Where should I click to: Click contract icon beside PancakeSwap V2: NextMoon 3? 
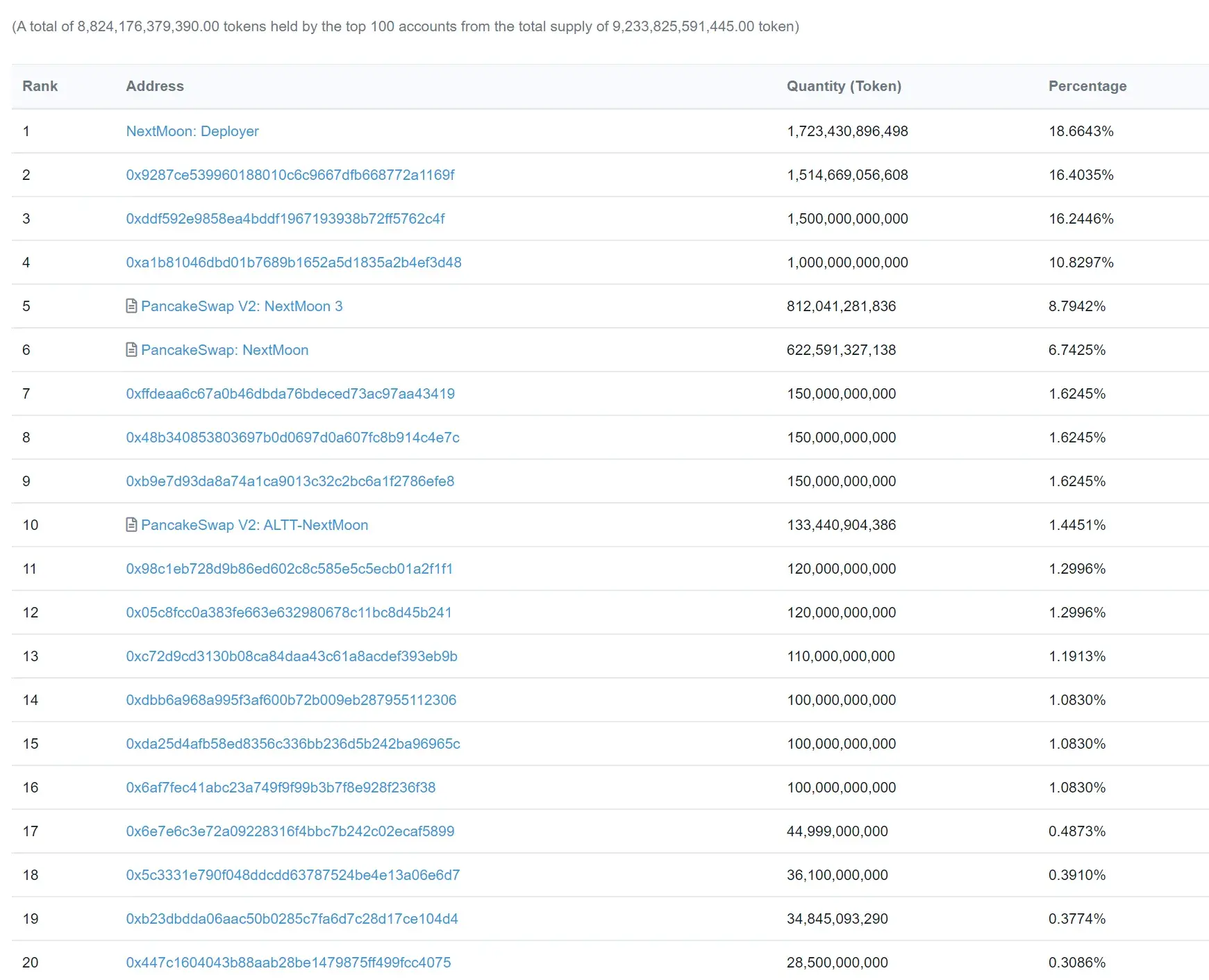[131, 306]
